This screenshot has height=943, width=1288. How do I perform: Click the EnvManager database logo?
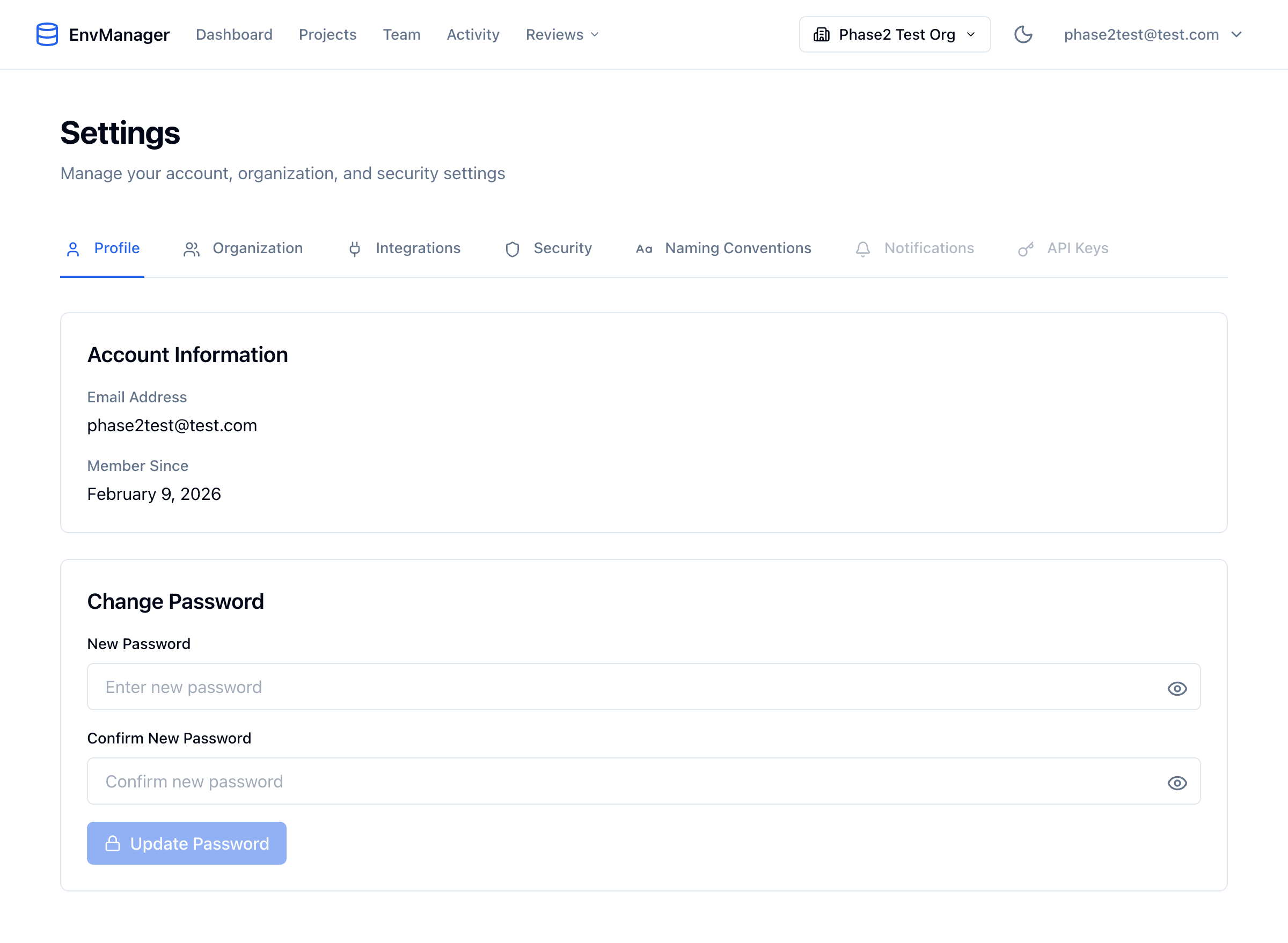click(47, 34)
